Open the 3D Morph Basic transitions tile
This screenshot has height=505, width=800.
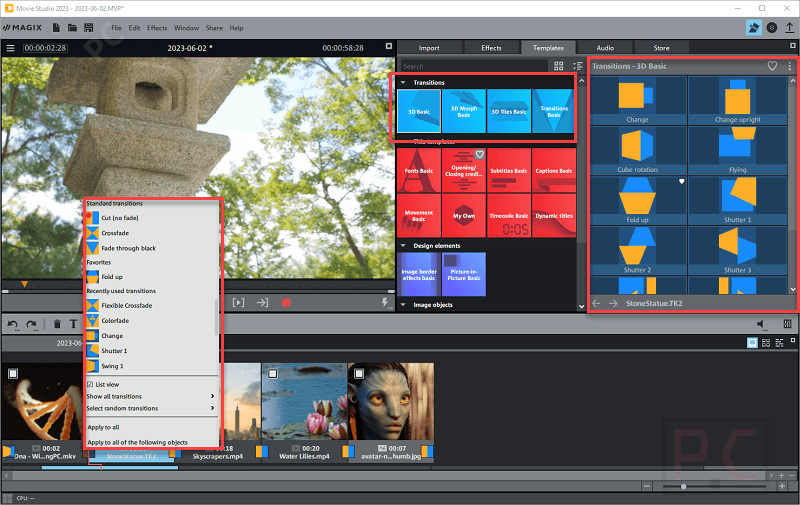[x=464, y=111]
